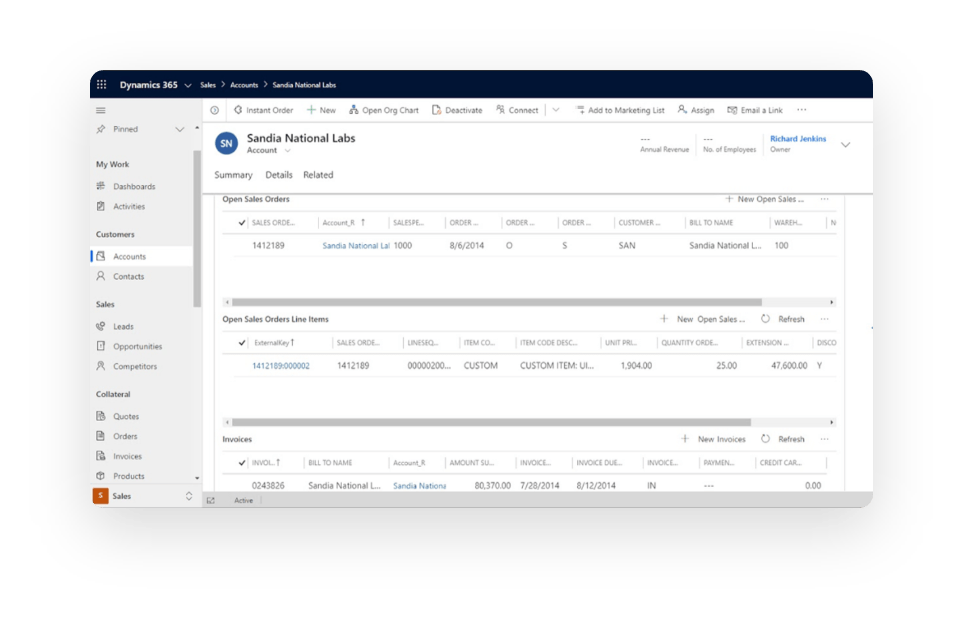
Task: Open Orders under Collateral
Action: click(x=125, y=436)
